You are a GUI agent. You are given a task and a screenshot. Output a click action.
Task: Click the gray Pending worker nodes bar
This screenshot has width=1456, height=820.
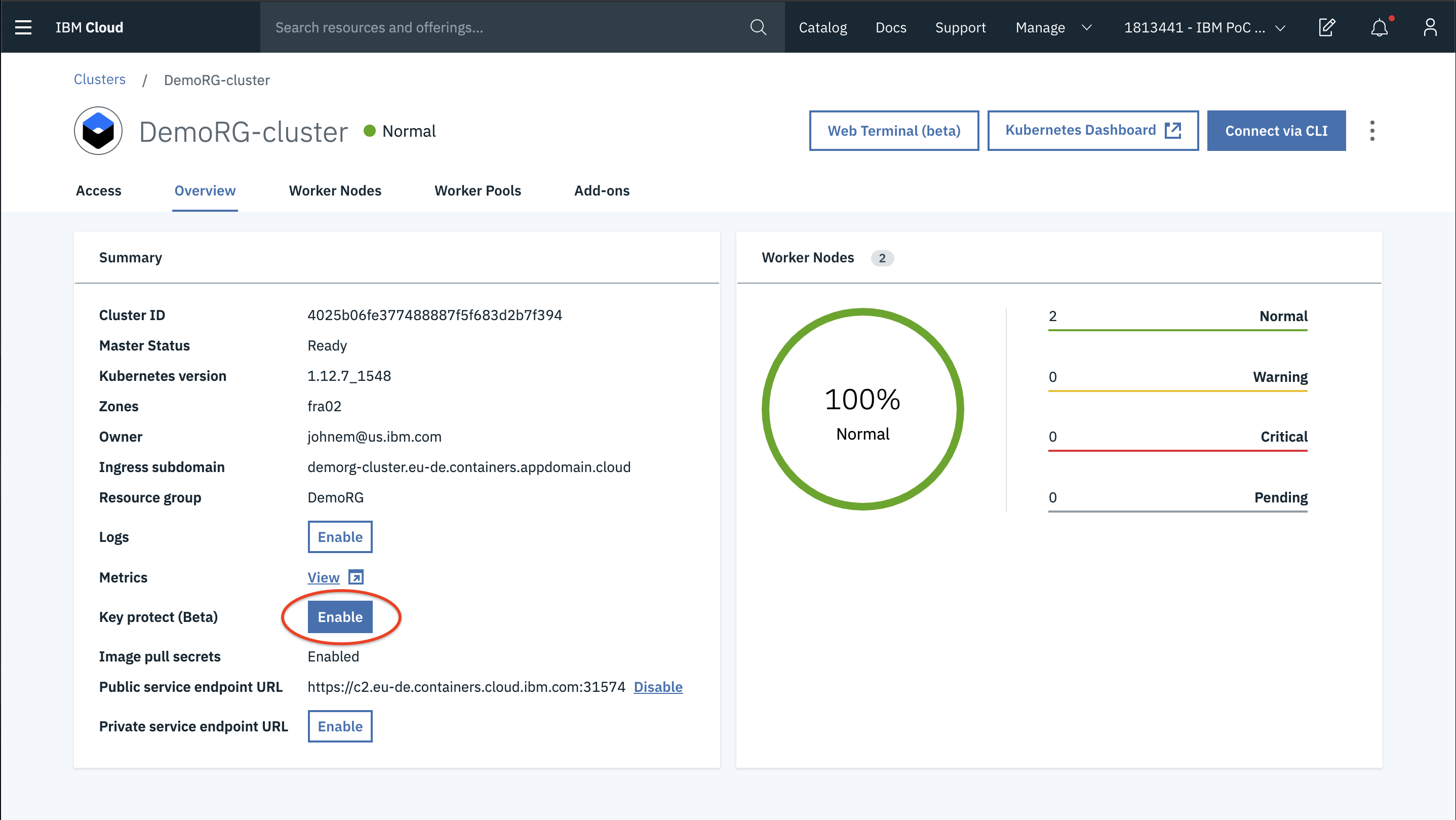tap(1177, 512)
